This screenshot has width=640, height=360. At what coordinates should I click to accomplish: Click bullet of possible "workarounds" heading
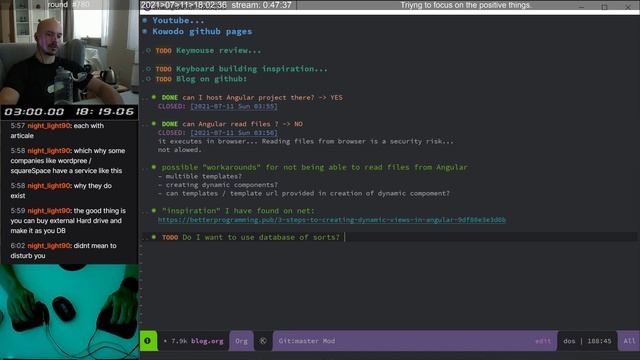point(154,167)
